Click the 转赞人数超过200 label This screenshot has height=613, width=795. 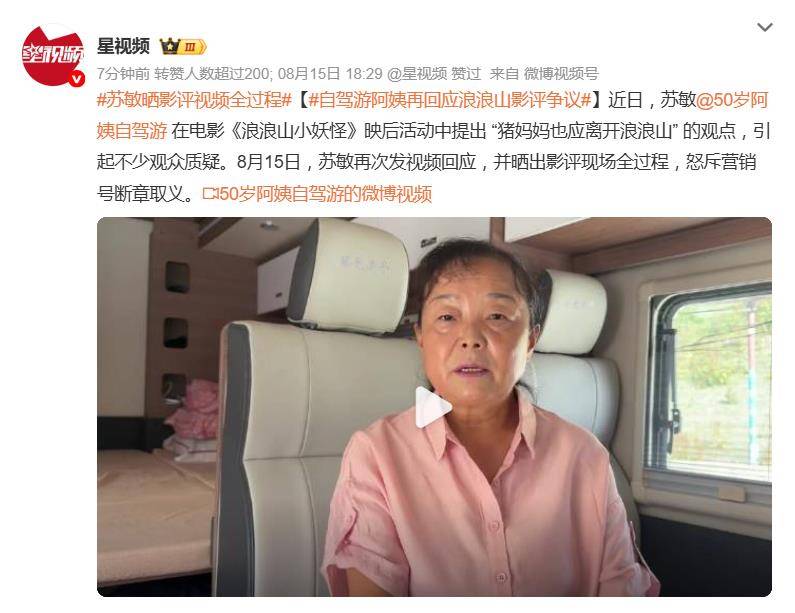(x=212, y=74)
